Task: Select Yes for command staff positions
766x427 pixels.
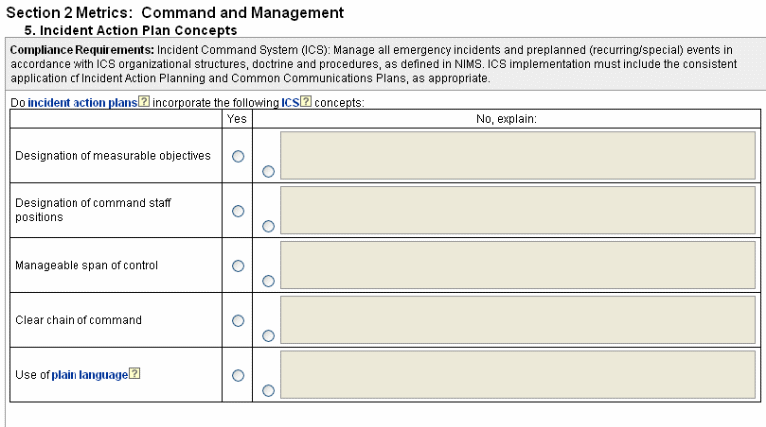Action: click(238, 211)
